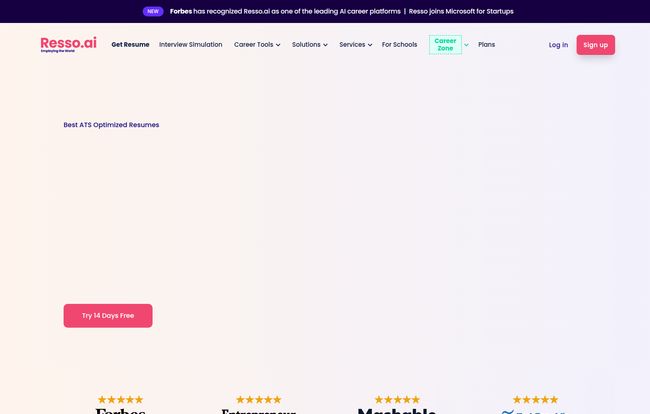This screenshot has width=650, height=414.
Task: Expand the chevron beside Career Zone
Action: (x=466, y=45)
